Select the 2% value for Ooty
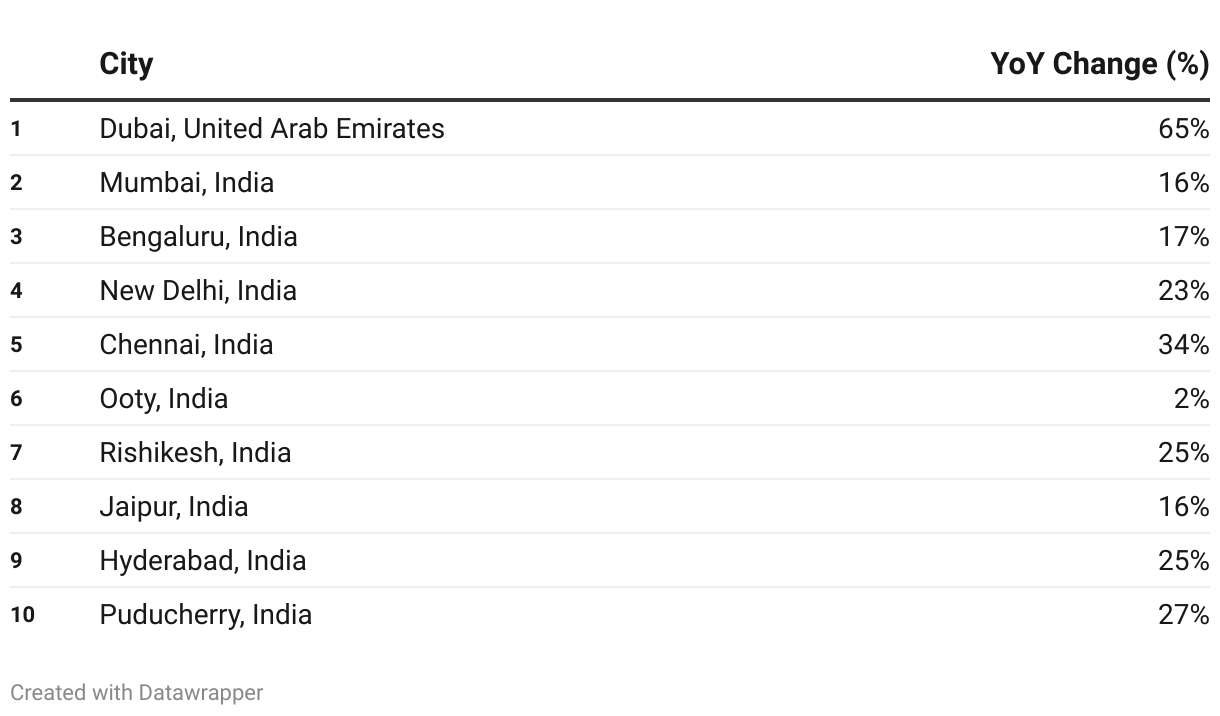1220x716 pixels. 1192,398
